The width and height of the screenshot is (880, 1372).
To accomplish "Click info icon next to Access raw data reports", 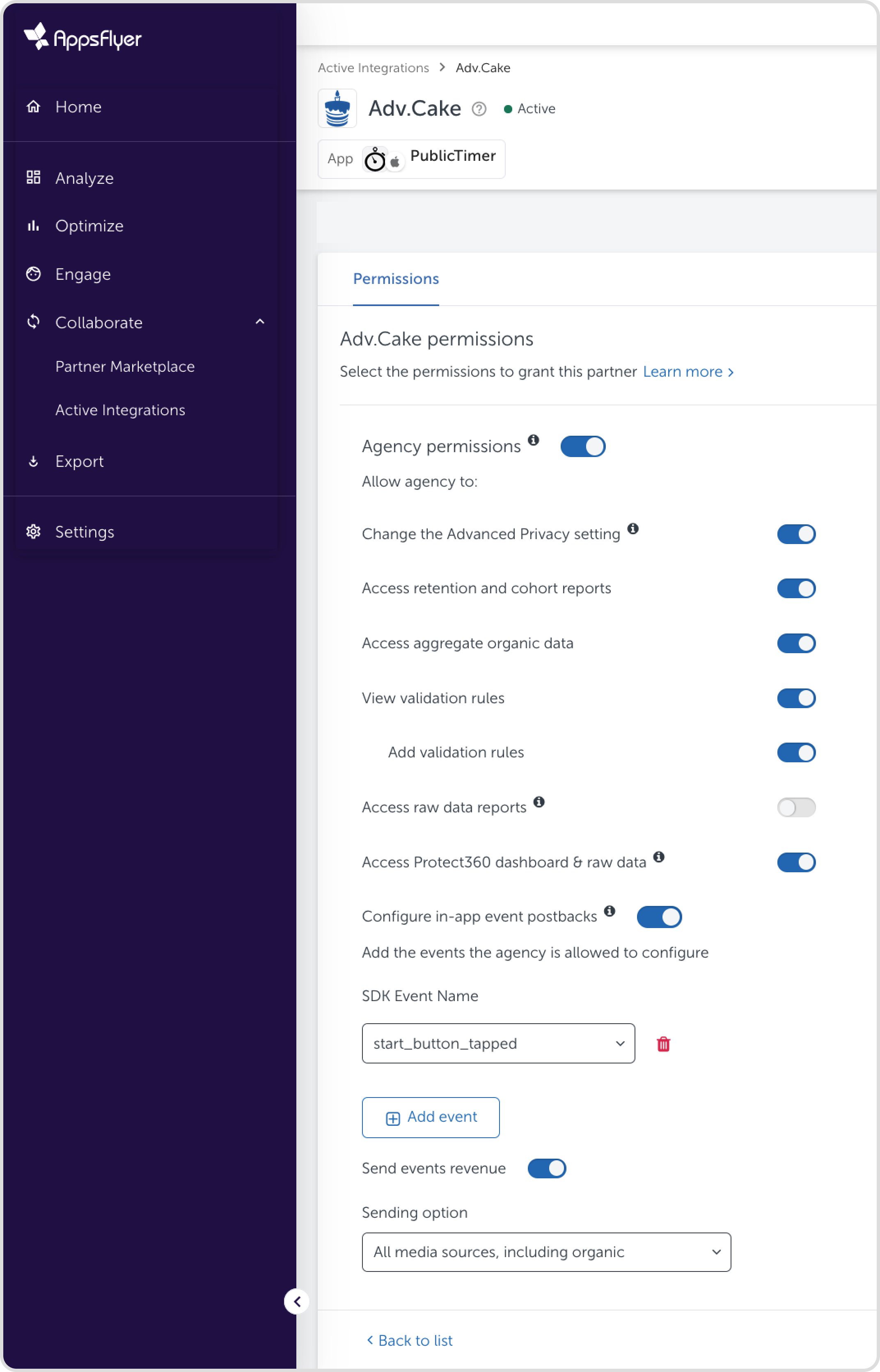I will [539, 802].
